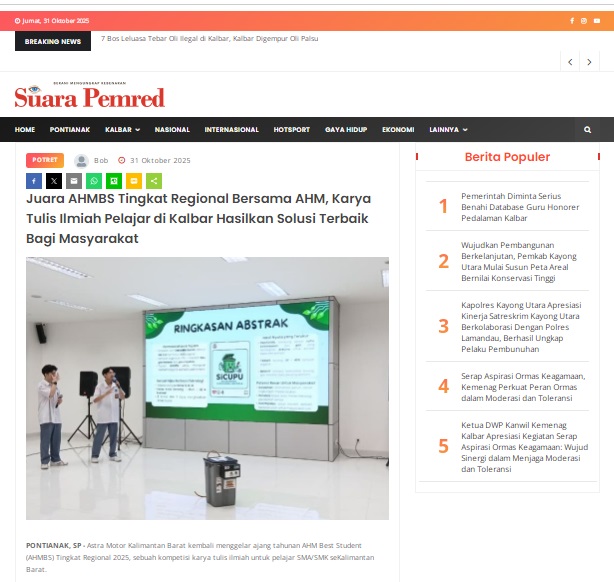Viewport: 614px width, 582px height.
Task: Click the green share icon in the row
Action: pyautogui.click(x=154, y=181)
